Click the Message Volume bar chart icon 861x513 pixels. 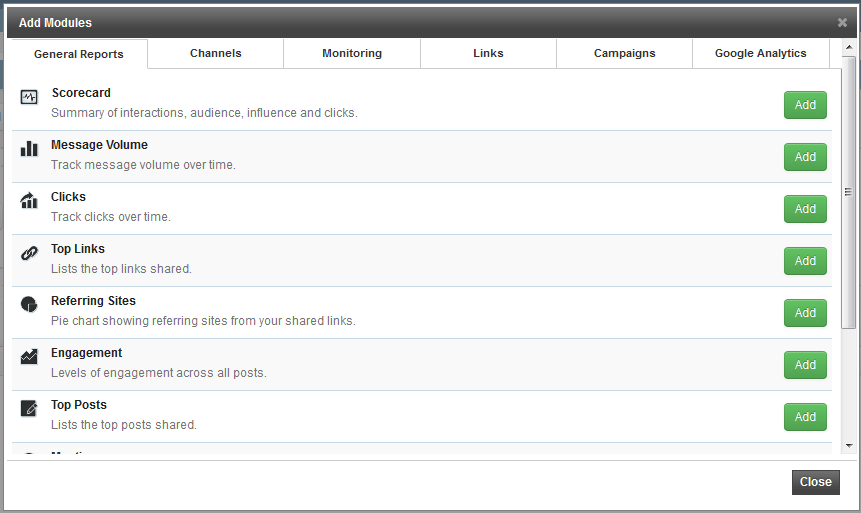pos(29,149)
